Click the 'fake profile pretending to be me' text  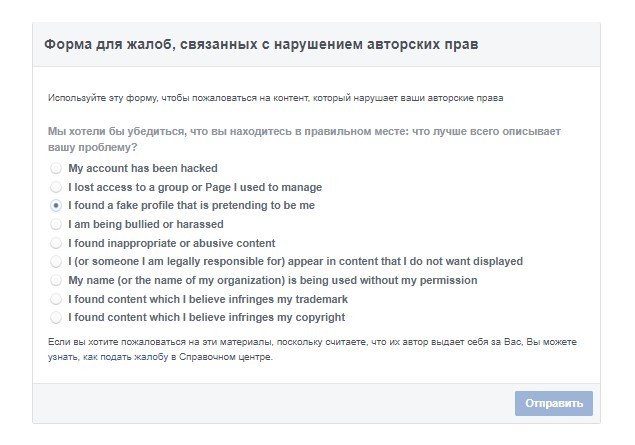coord(191,205)
